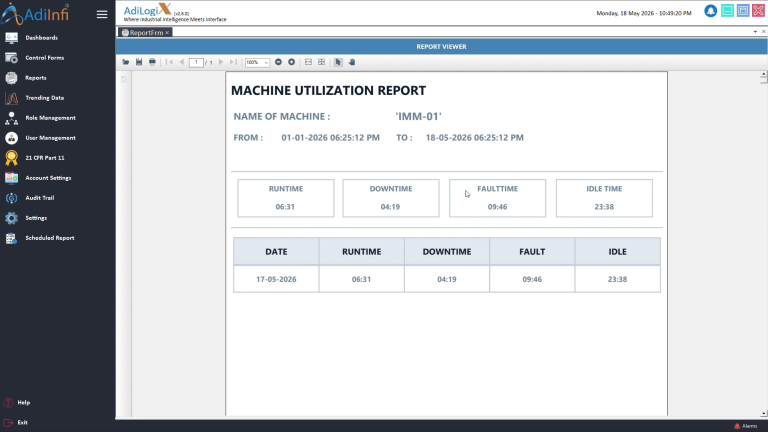Viewport: 768px width, 432px height.
Task: Switch to page width view
Action: tap(308, 62)
